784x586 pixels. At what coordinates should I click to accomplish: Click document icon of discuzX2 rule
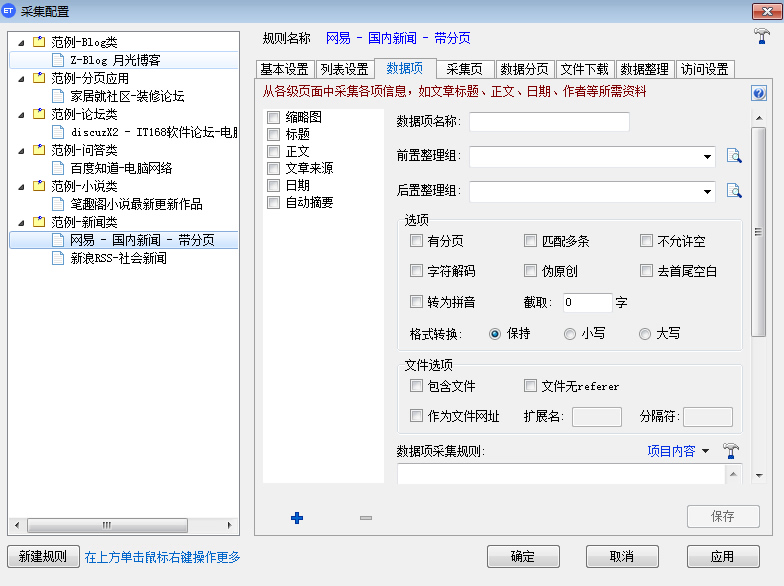click(x=58, y=132)
